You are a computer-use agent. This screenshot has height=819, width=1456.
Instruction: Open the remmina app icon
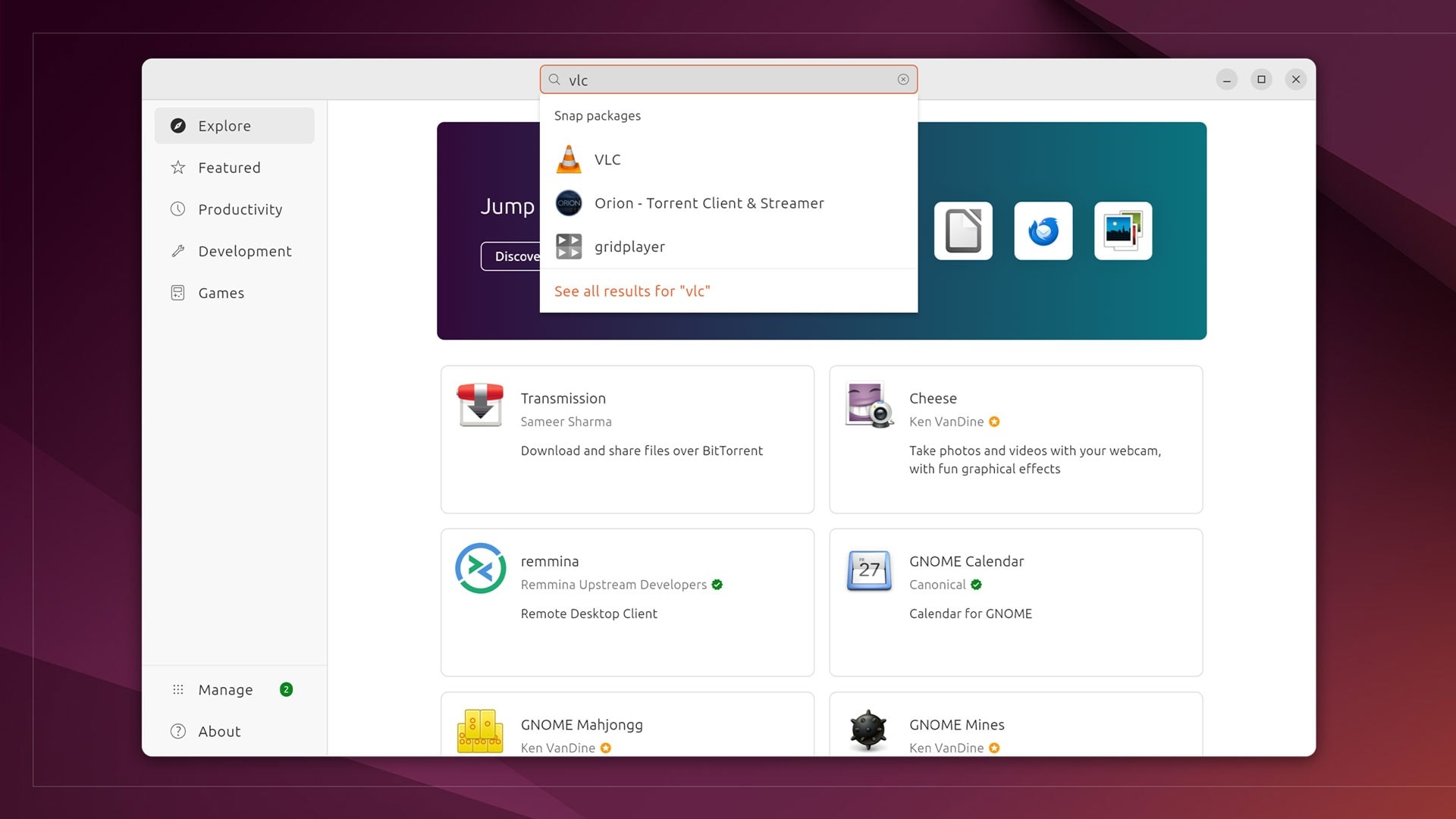480,568
